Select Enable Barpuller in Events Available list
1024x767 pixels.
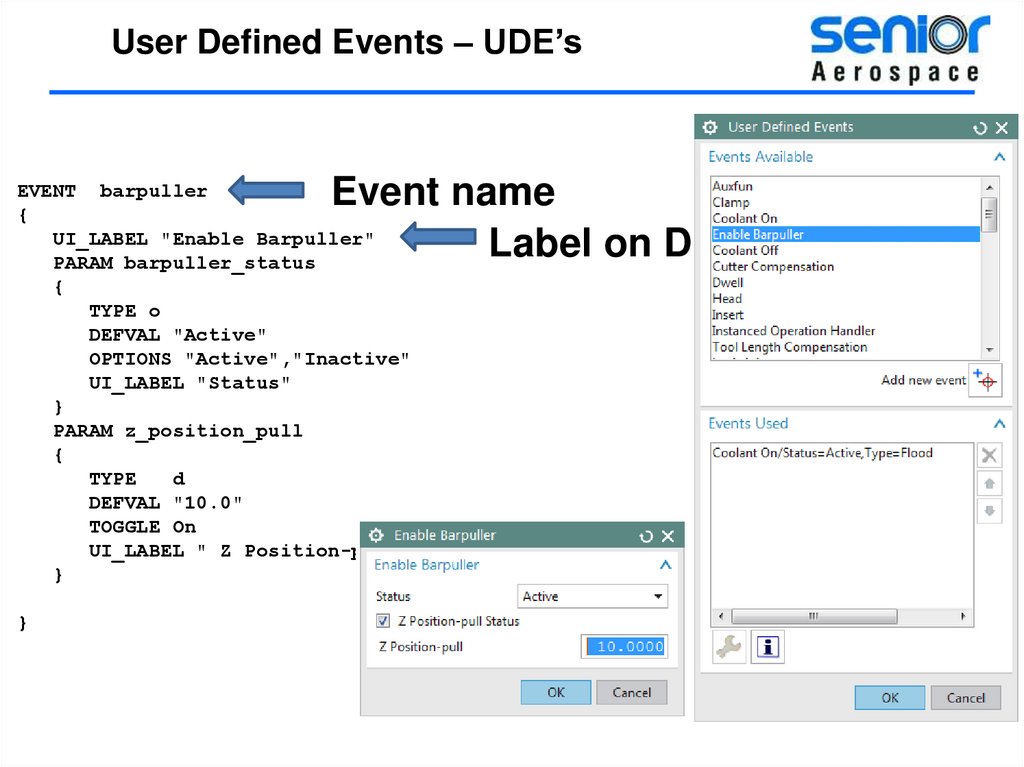pyautogui.click(x=846, y=235)
